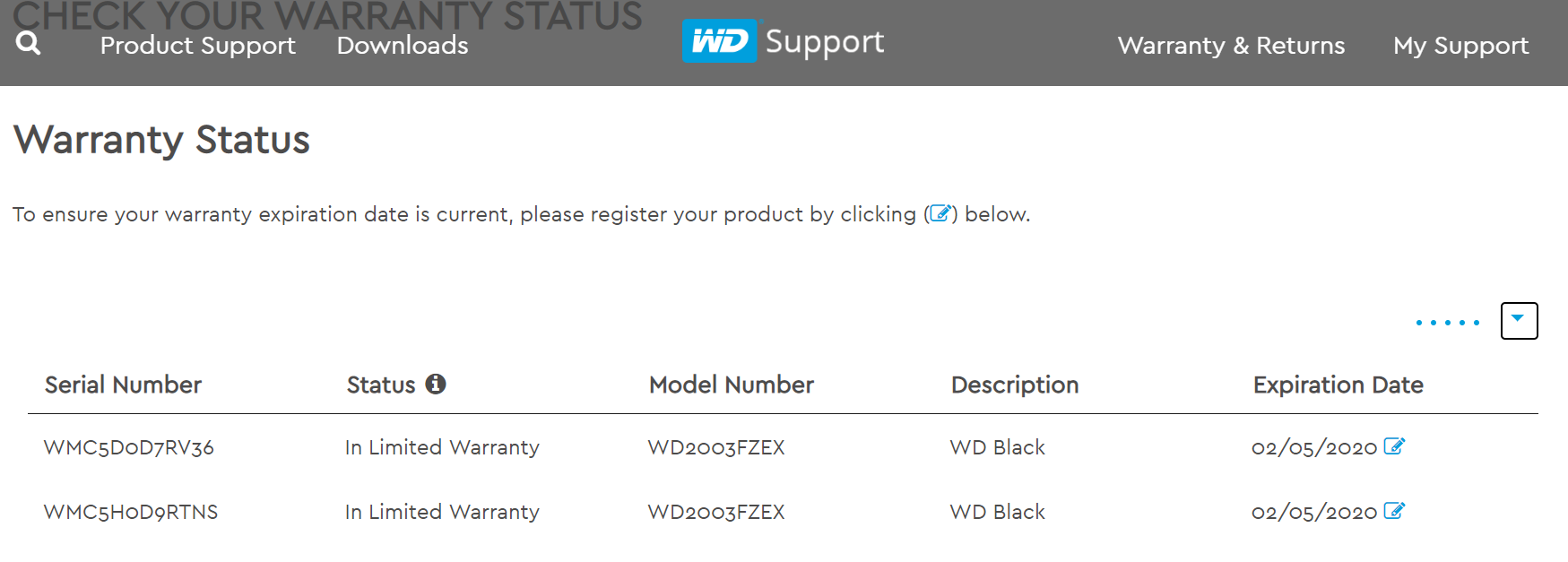The image size is (1568, 562).
Task: Select serial number WMC5H0D9RTNS
Action: (131, 512)
